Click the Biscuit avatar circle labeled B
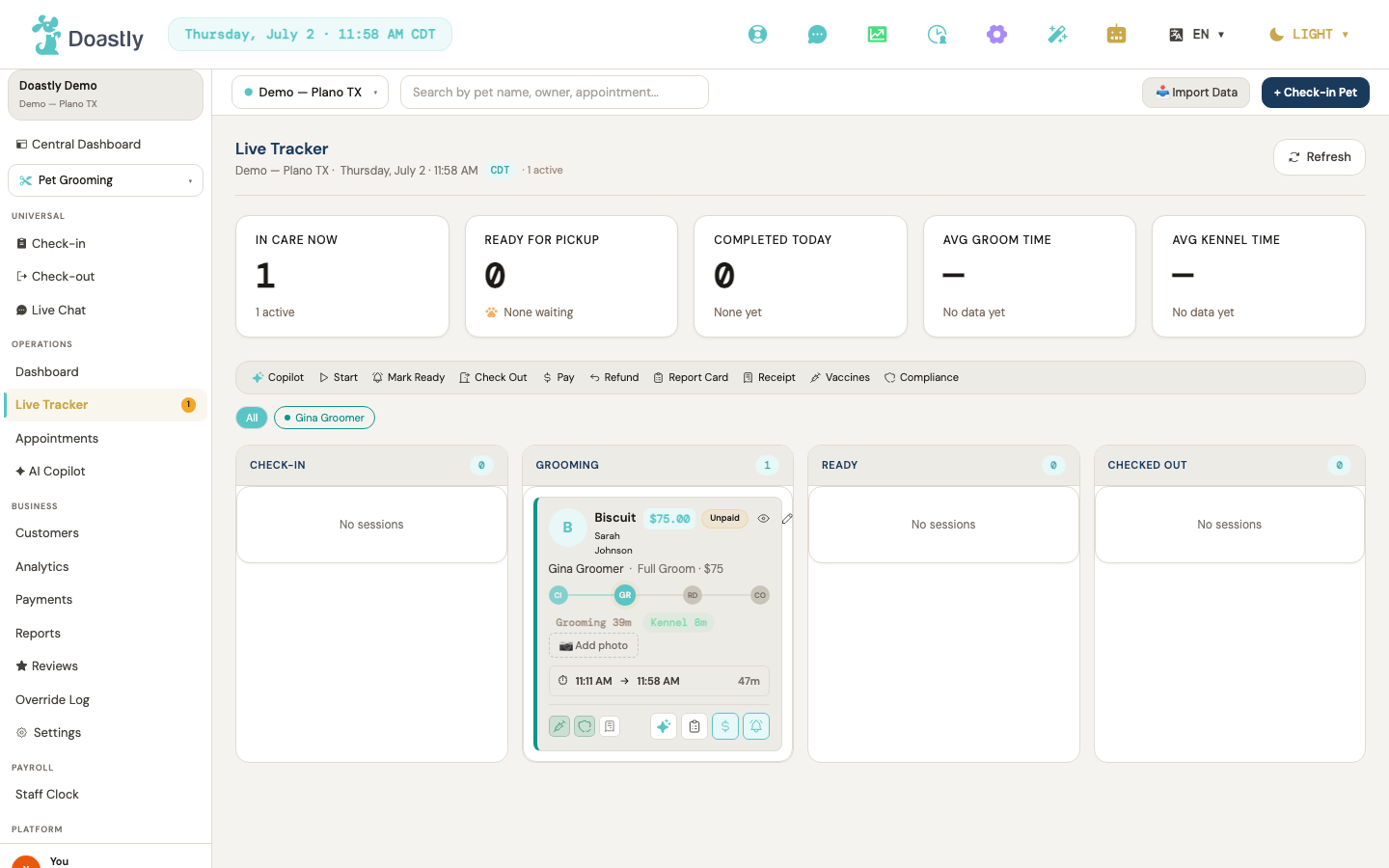The height and width of the screenshot is (868, 1389). (567, 528)
